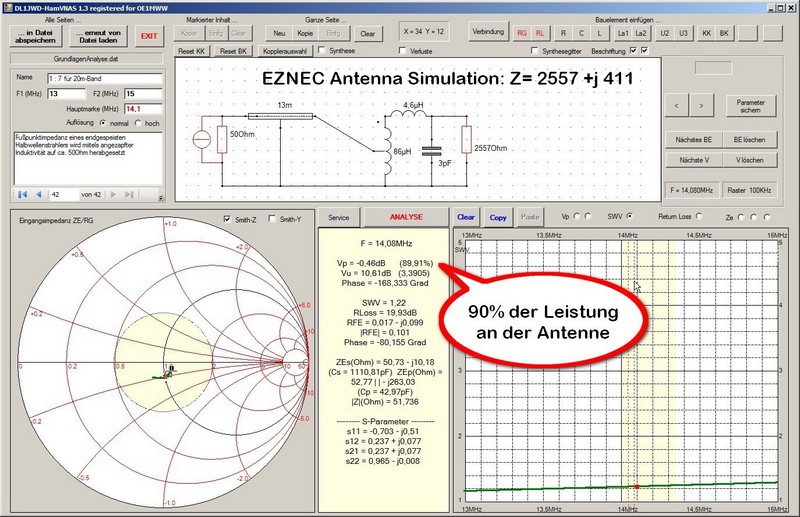The image size is (800, 517).
Task: Click Nächstes BE
Action: 693,139
